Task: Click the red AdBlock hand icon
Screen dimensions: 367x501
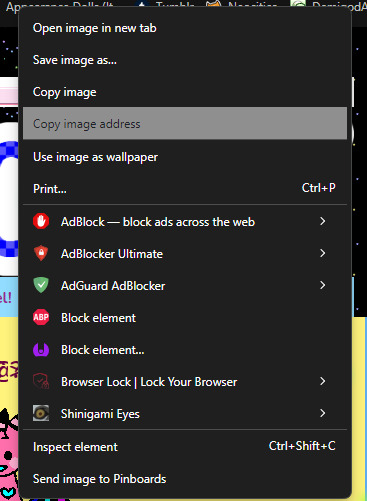Action: [41, 221]
